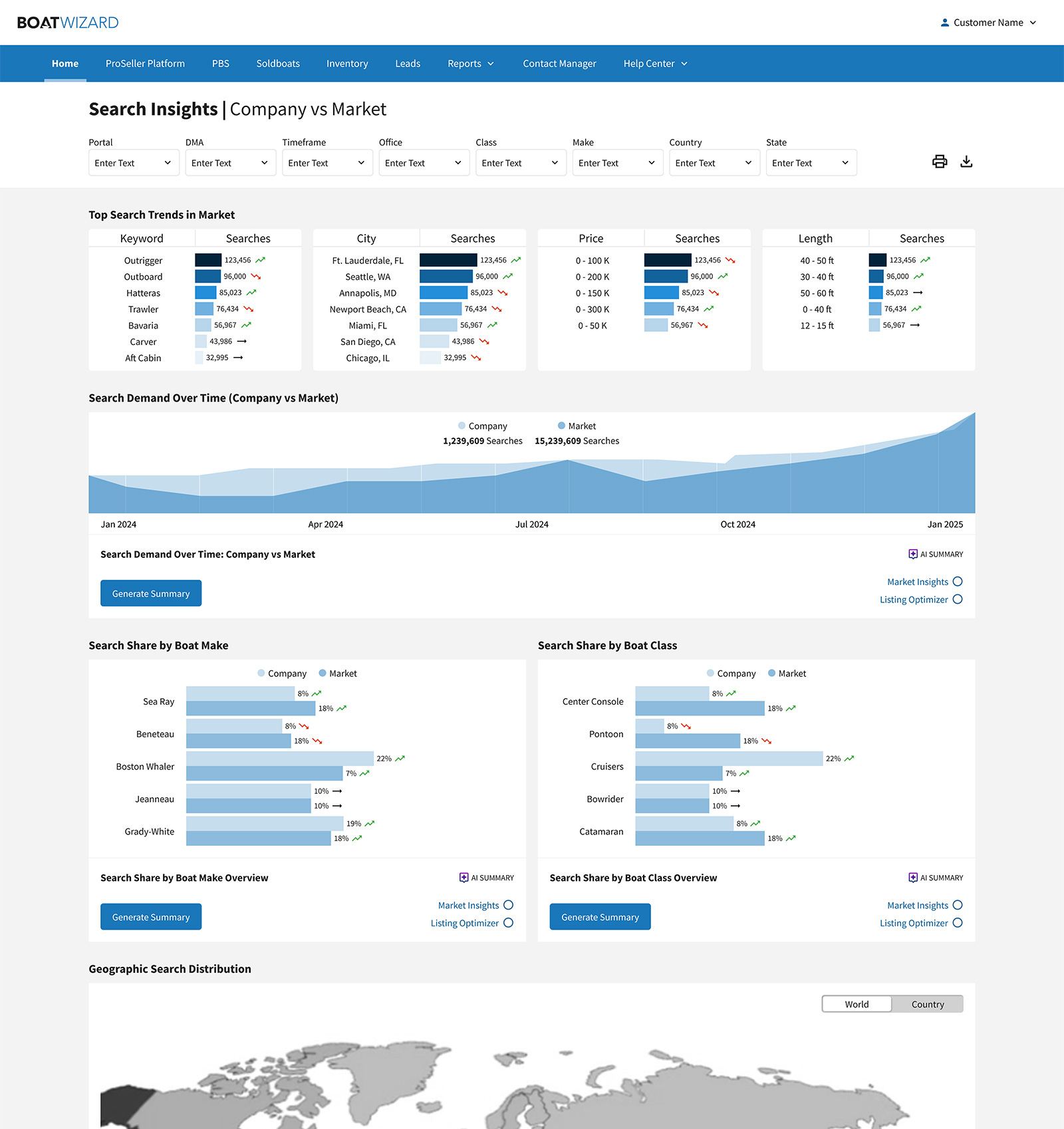Open the Contact Manager page
The width and height of the screenshot is (1064, 1129).
pyautogui.click(x=559, y=63)
